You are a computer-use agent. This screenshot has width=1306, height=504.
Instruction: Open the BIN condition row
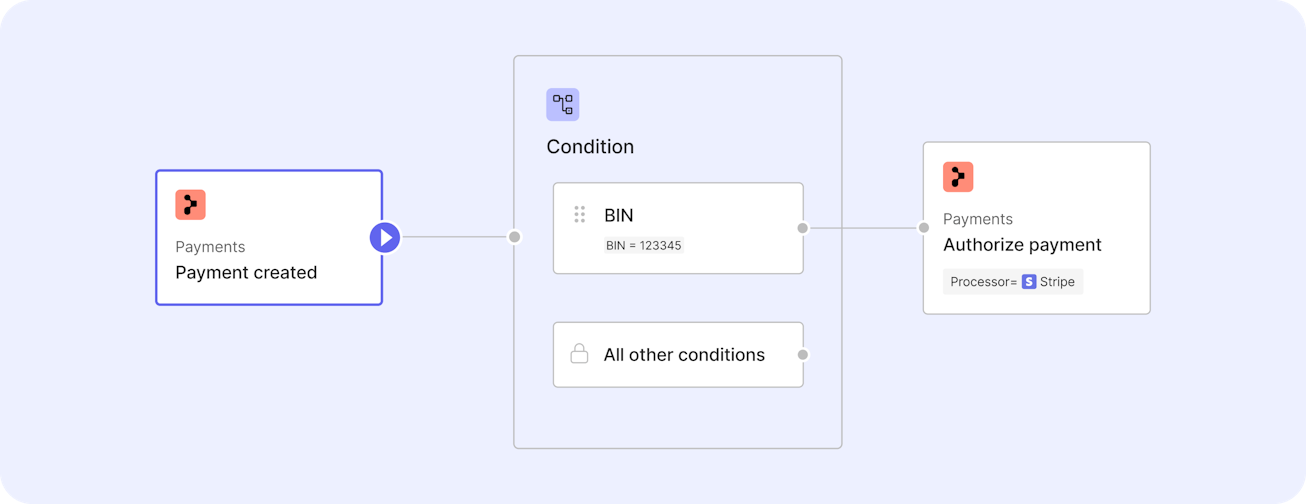click(678, 228)
